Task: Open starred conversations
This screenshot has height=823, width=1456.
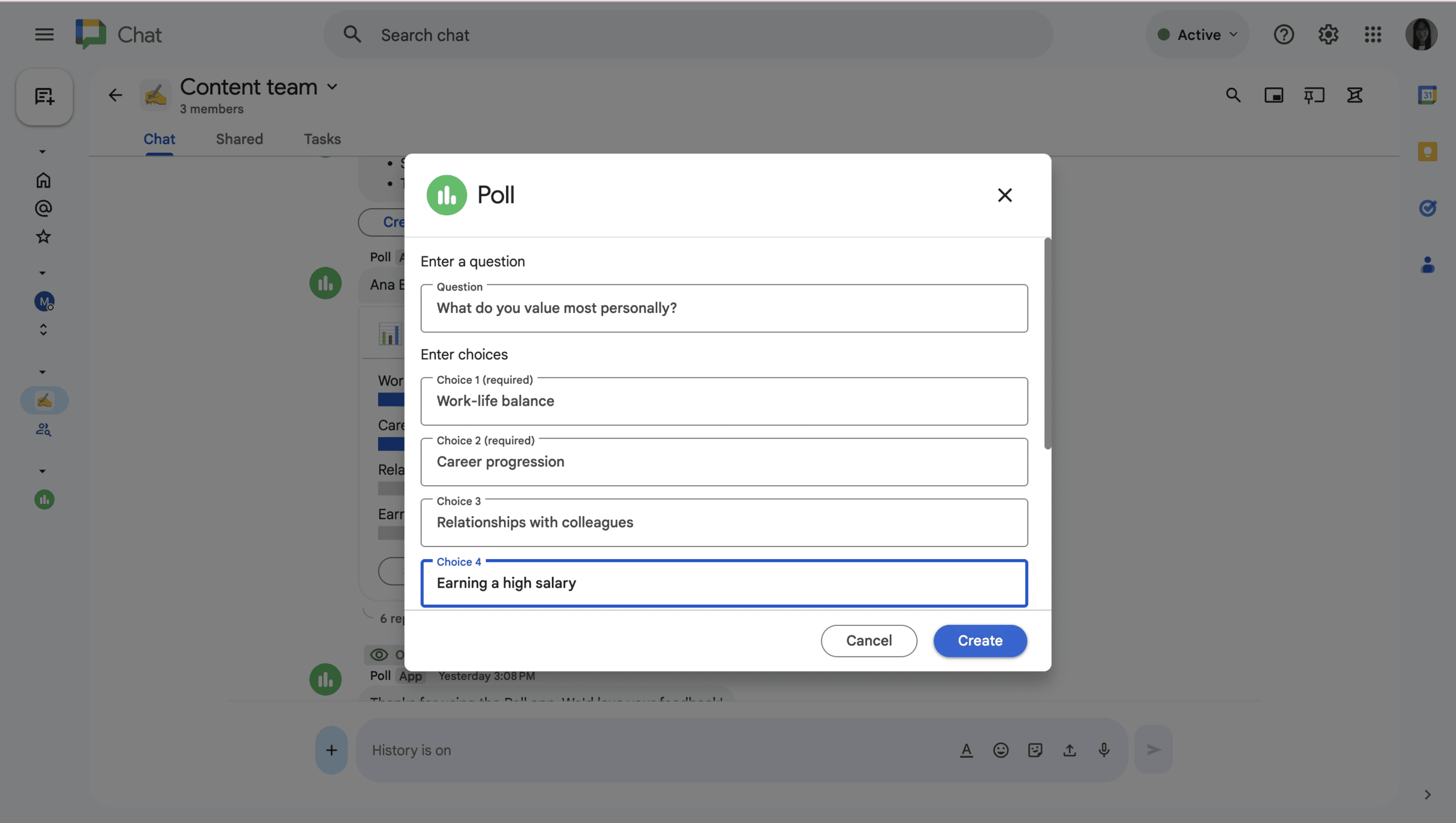Action: [43, 237]
